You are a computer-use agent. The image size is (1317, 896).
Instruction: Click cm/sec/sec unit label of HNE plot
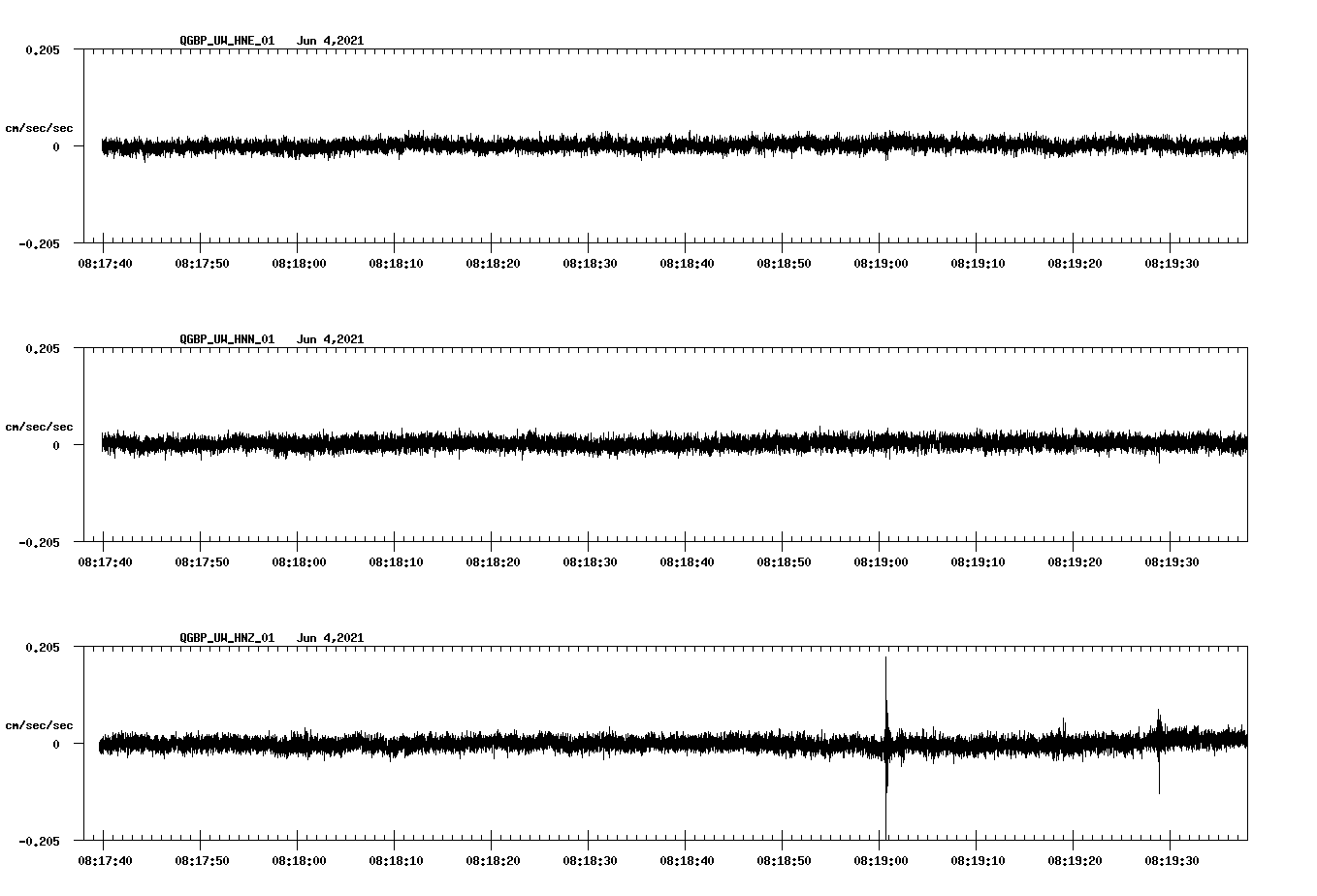[x=40, y=128]
